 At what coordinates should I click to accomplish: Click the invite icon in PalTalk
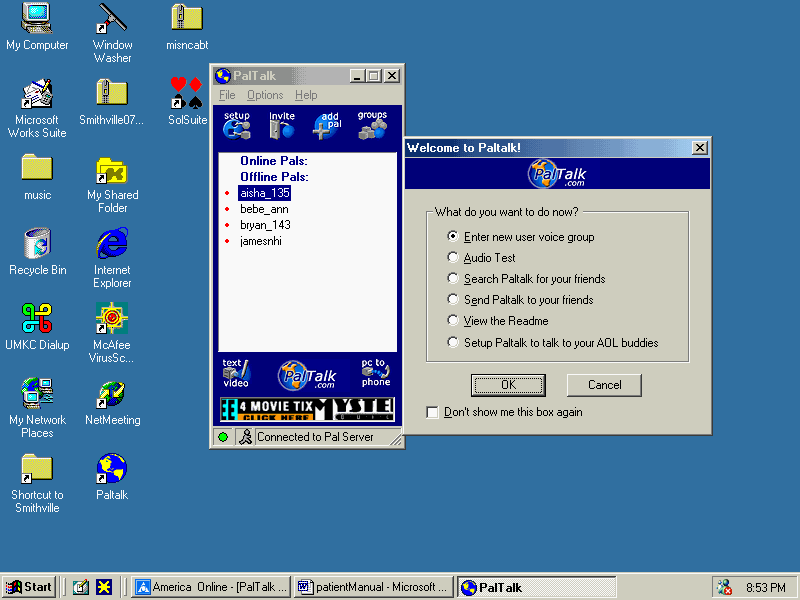tap(282, 125)
